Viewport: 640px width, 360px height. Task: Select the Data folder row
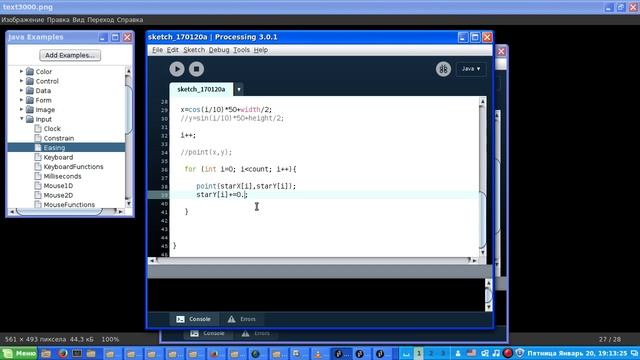[39, 91]
